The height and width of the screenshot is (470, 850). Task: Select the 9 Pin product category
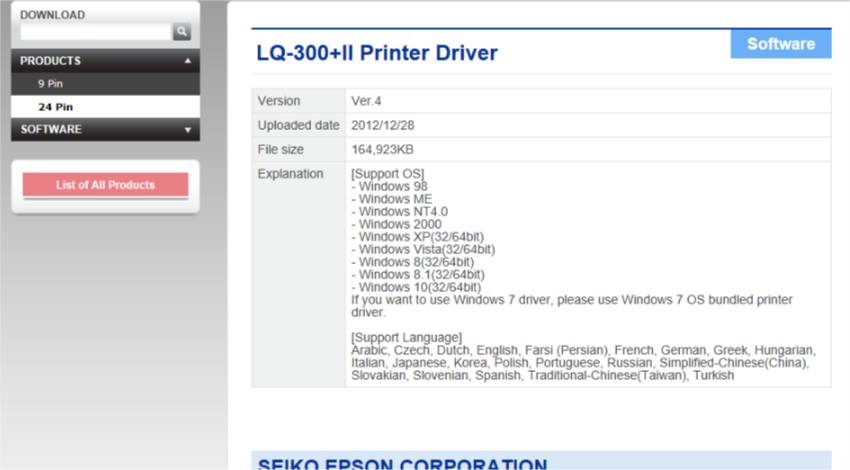106,84
